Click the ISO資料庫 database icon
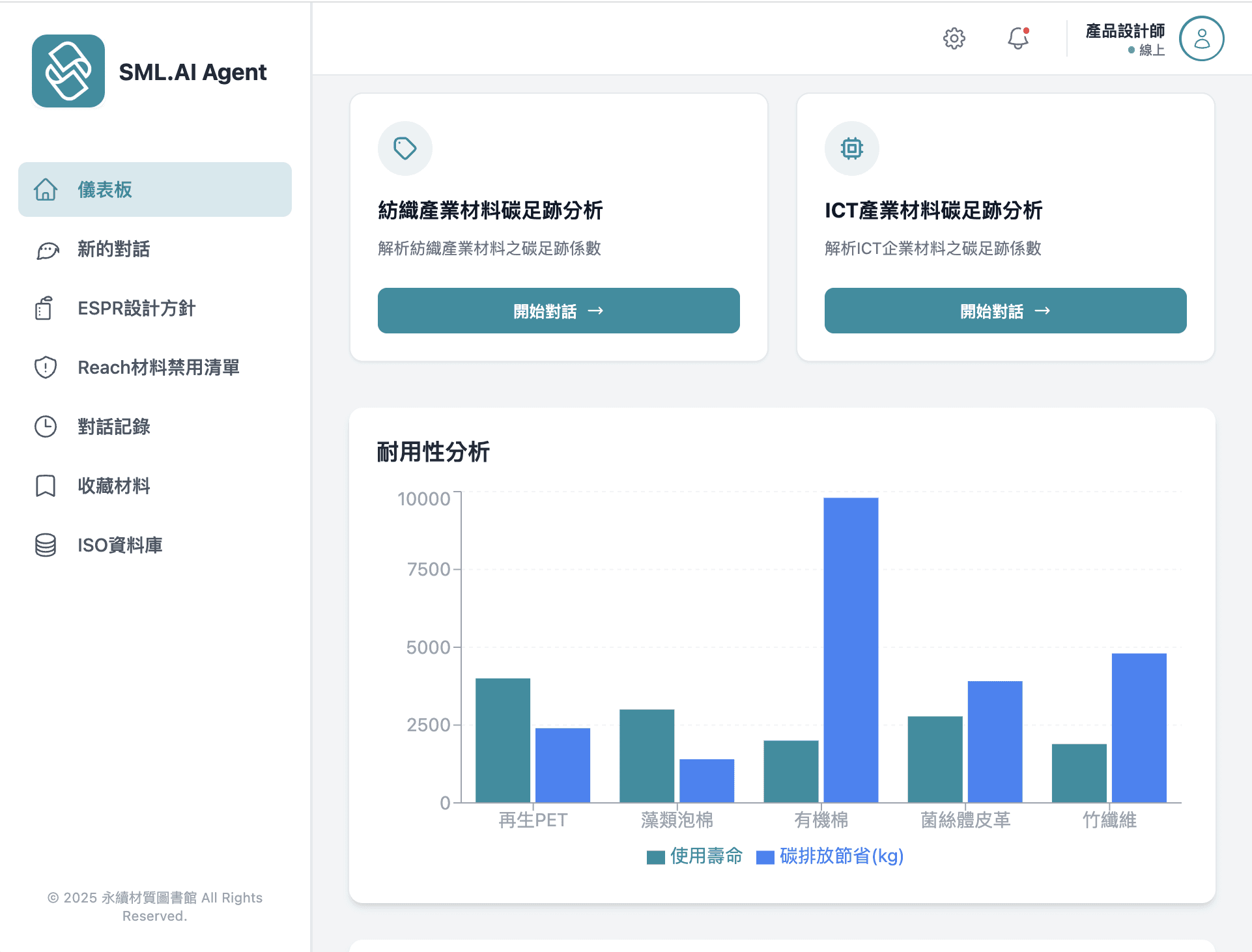This screenshot has width=1252, height=952. click(x=46, y=545)
